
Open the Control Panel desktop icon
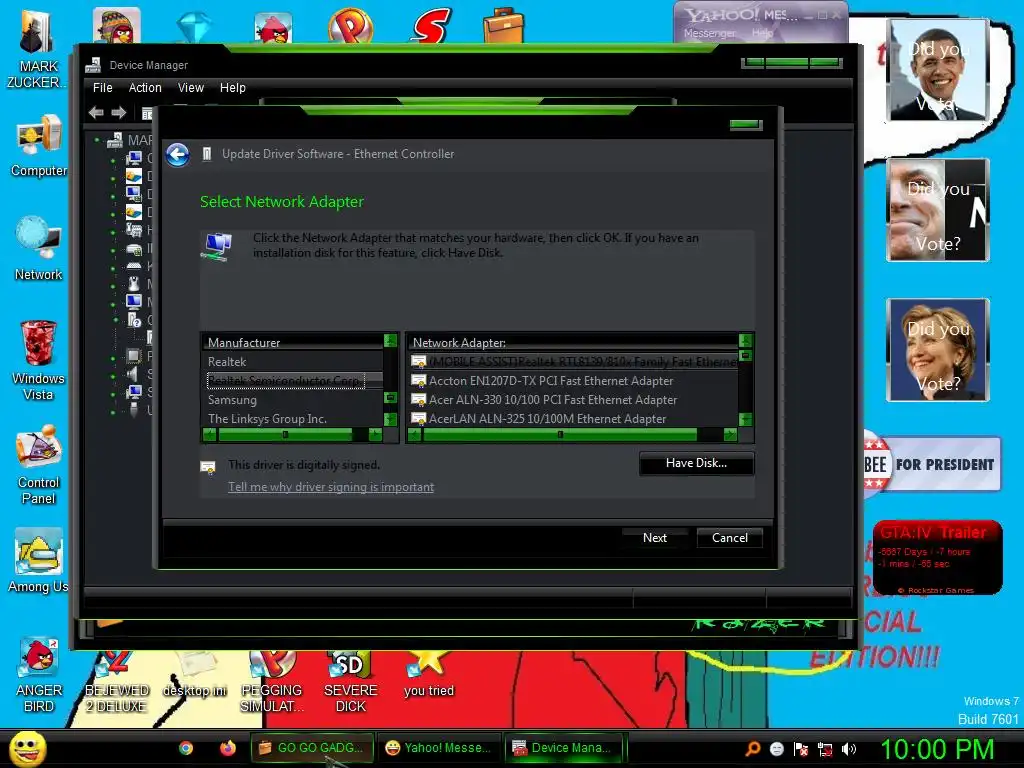[39, 465]
